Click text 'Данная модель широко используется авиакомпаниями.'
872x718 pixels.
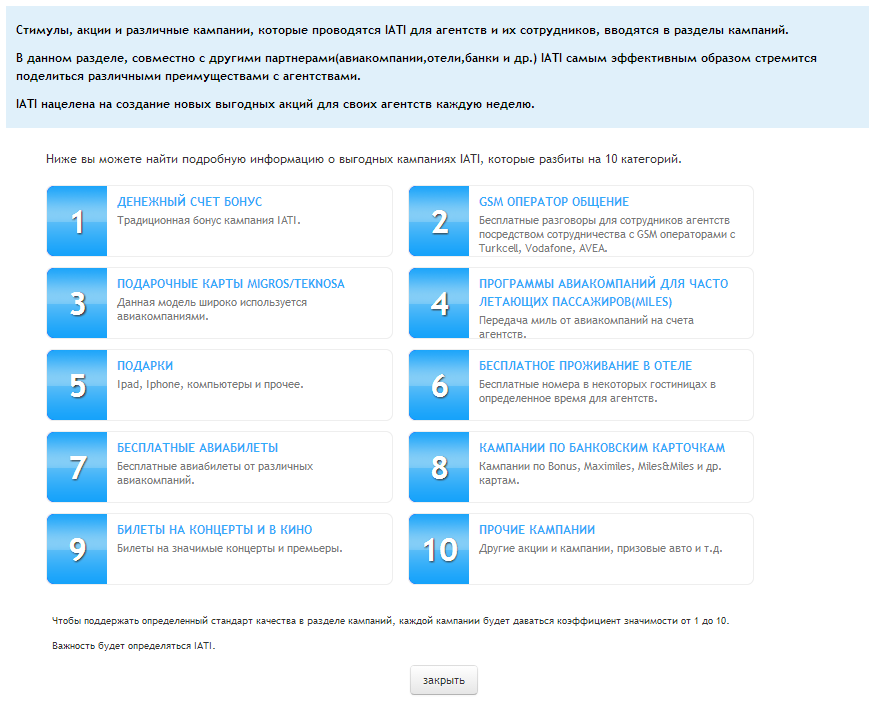[212, 309]
